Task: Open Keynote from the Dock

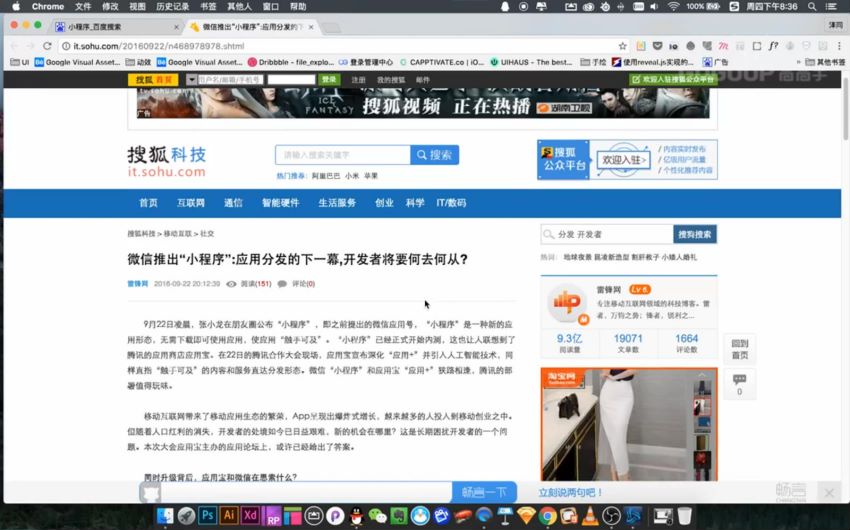Action: pos(505,516)
